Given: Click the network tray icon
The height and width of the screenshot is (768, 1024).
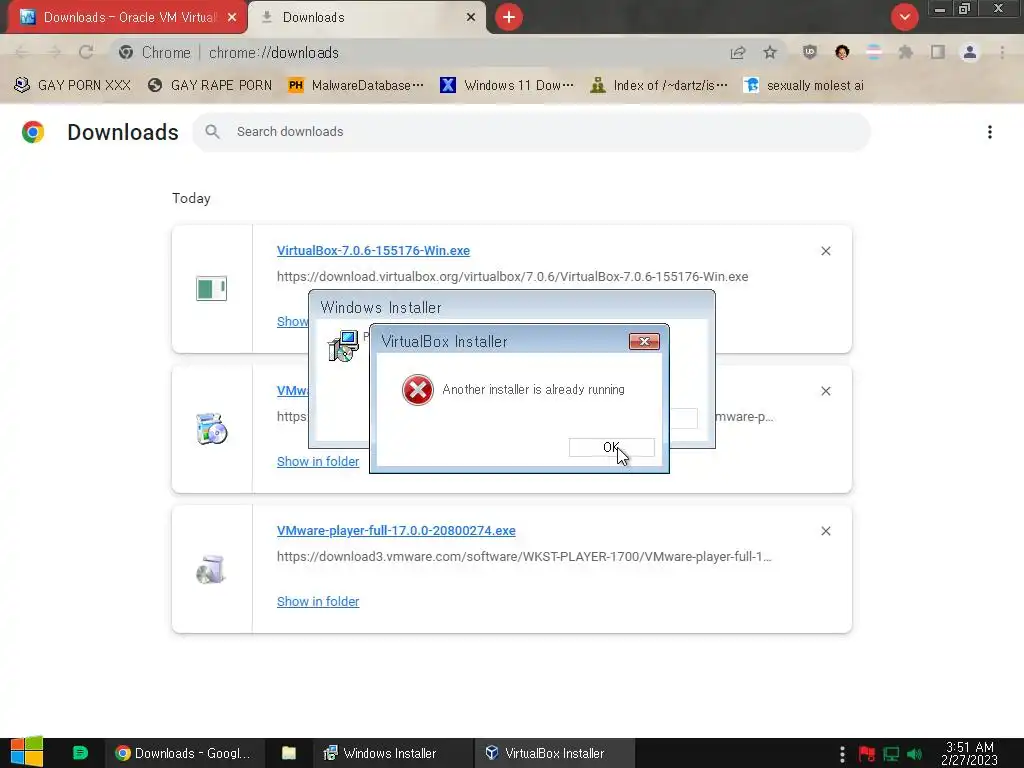Looking at the screenshot, I should (x=891, y=754).
